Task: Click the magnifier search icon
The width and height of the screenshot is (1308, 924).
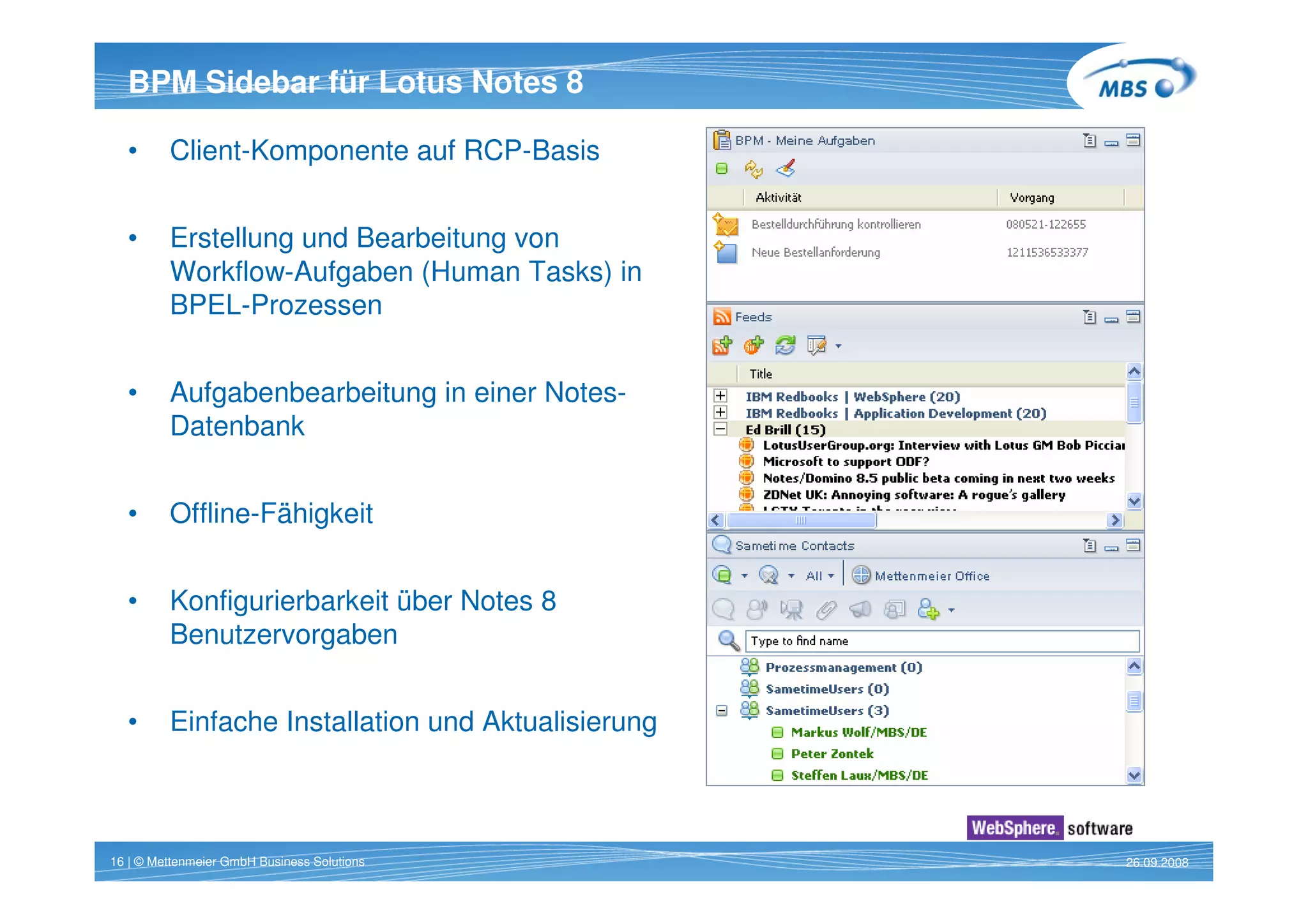Action: [729, 640]
